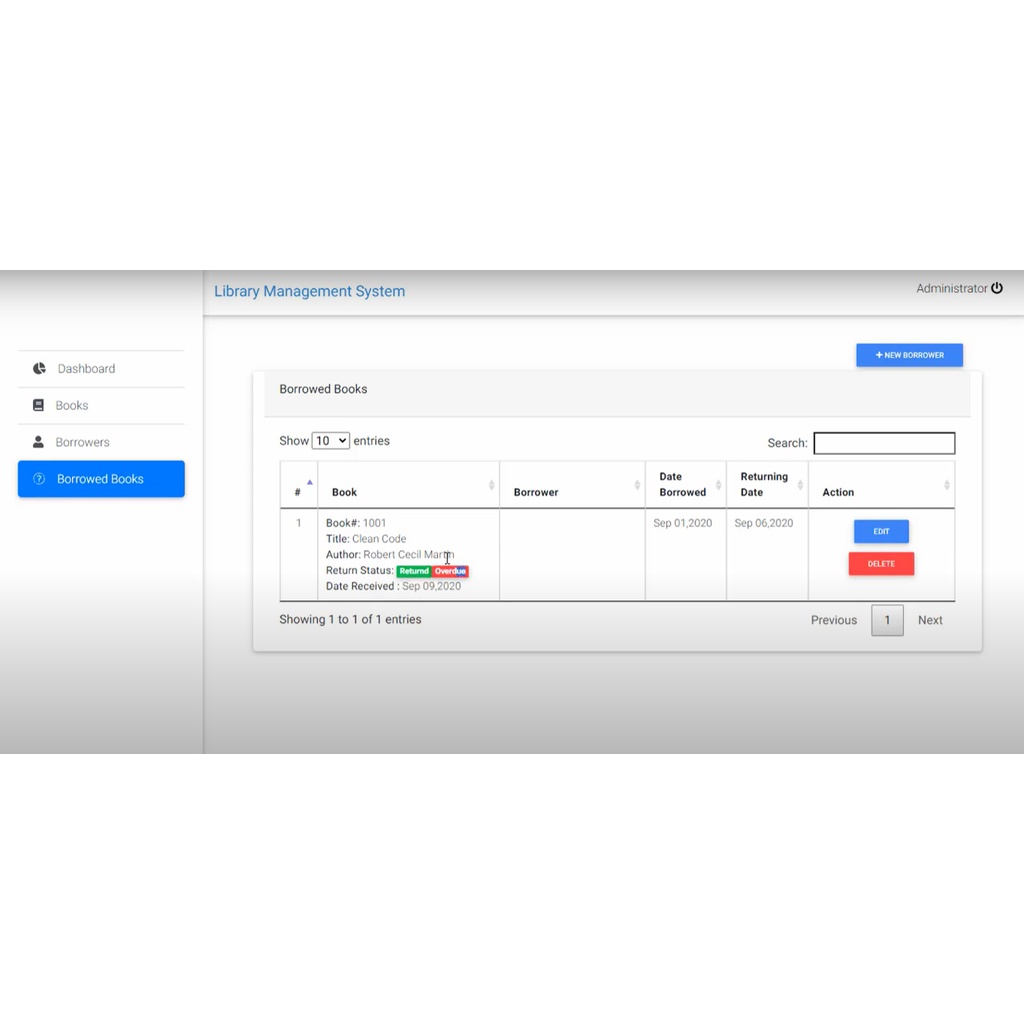Sort by the Returning Date column header
The height and width of the screenshot is (1024, 1024).
[x=765, y=485]
